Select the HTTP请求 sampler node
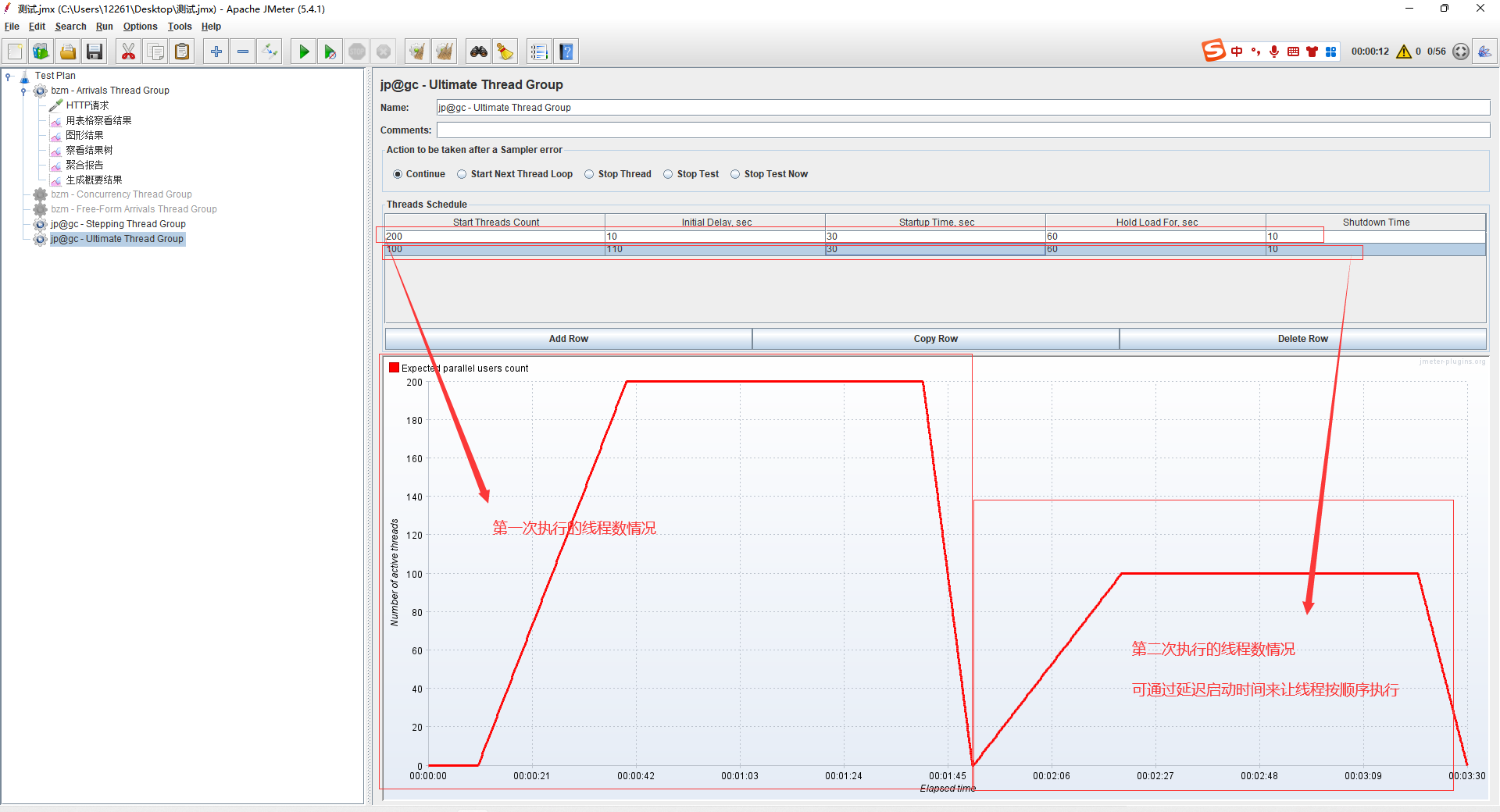The height and width of the screenshot is (812, 1500). pyautogui.click(x=87, y=105)
